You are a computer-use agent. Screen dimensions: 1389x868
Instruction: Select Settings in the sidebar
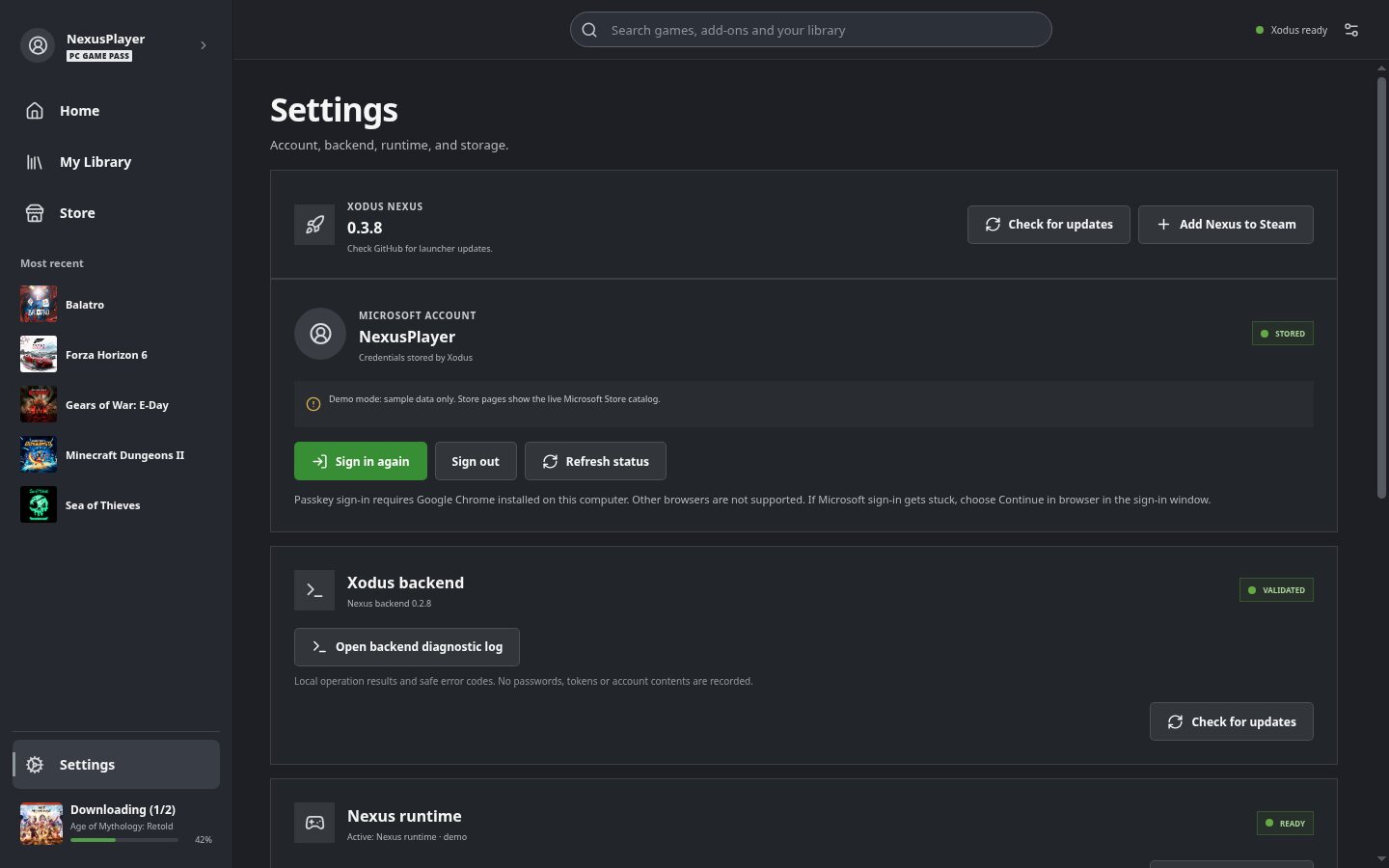coord(116,765)
